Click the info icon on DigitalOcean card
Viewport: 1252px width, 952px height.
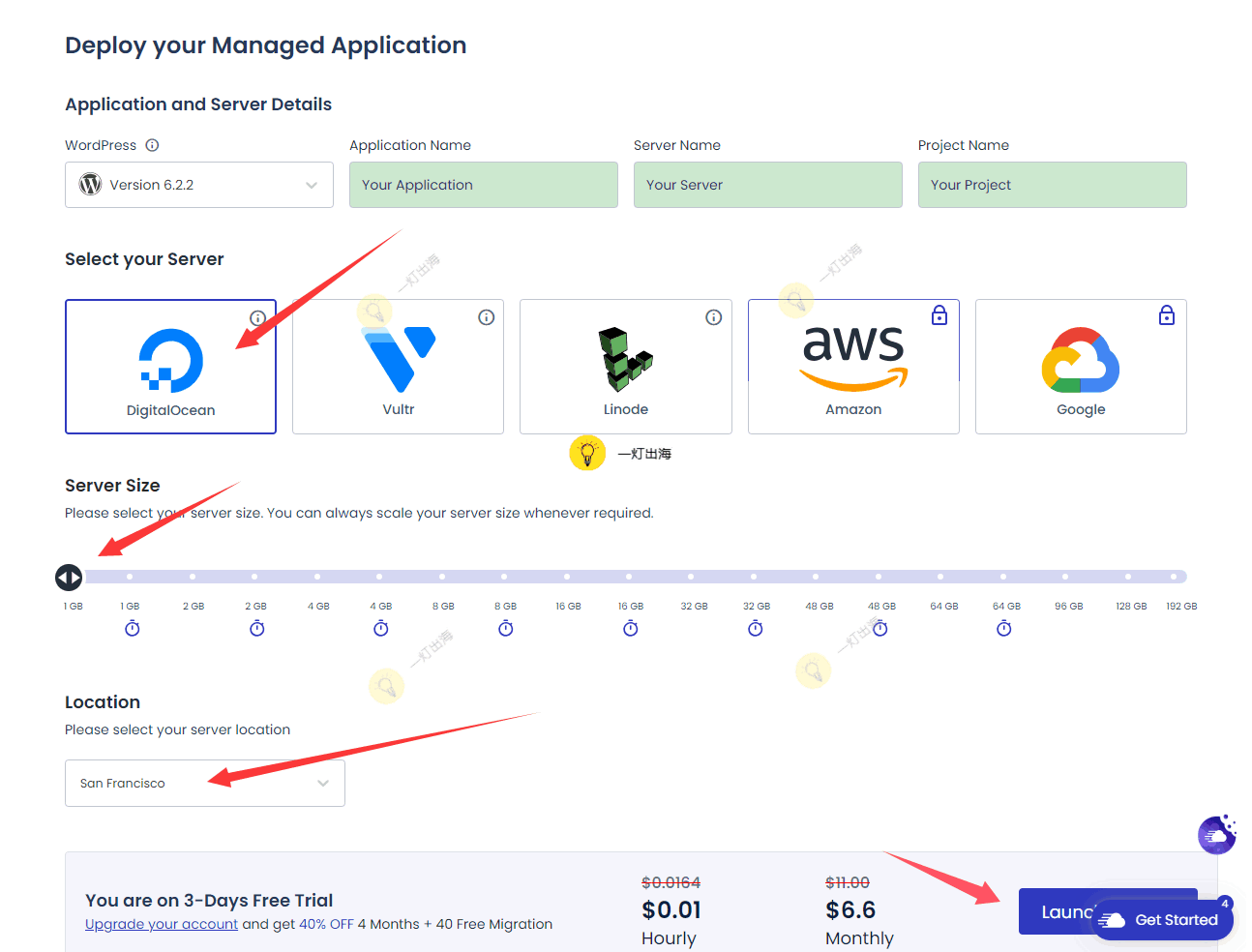[257, 318]
